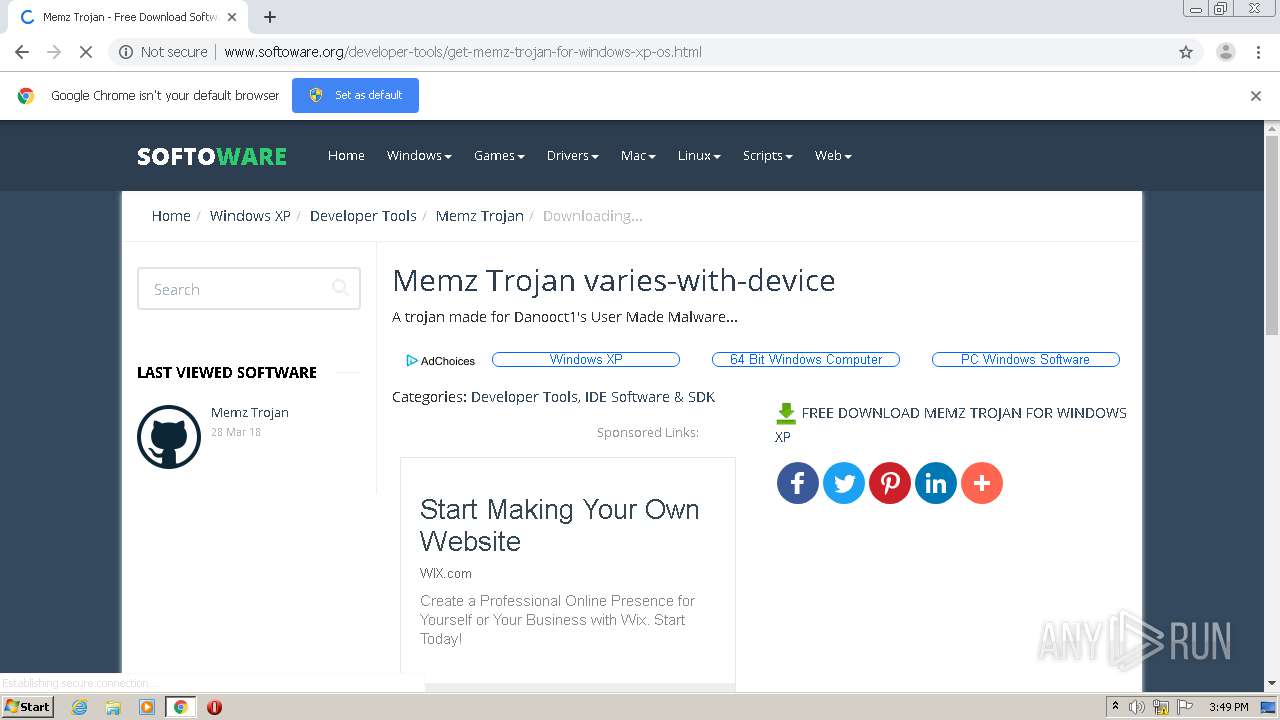The width and height of the screenshot is (1280, 720).
Task: Open a new browser tab
Action: pos(270,17)
